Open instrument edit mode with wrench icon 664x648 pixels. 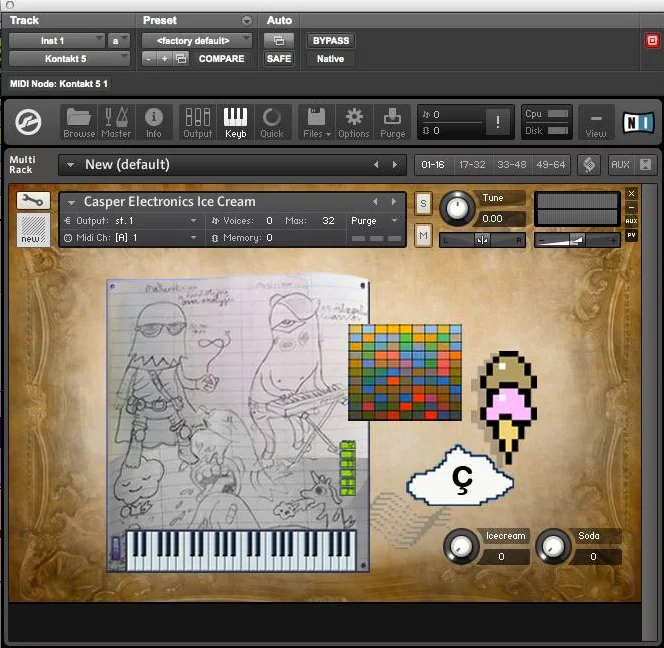coord(33,200)
